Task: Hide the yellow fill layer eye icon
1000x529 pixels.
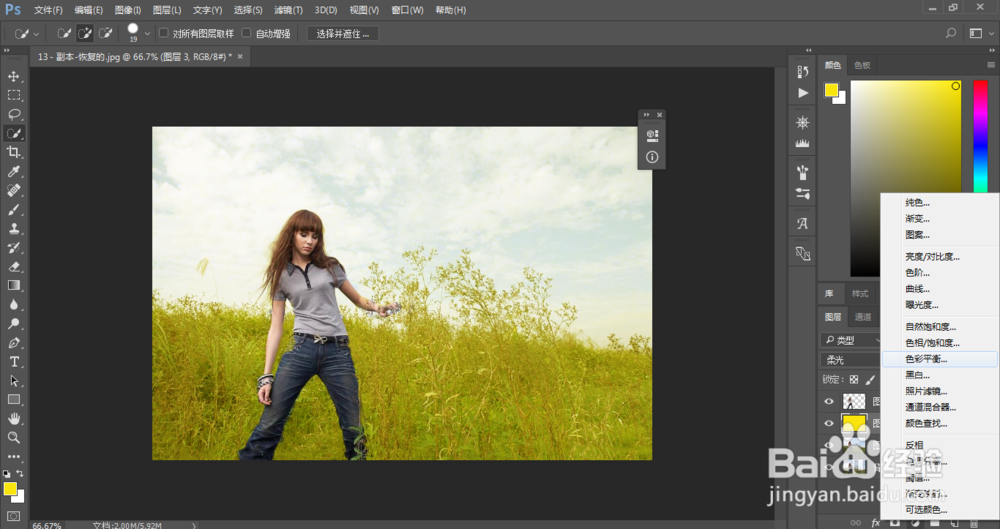Action: click(x=829, y=423)
